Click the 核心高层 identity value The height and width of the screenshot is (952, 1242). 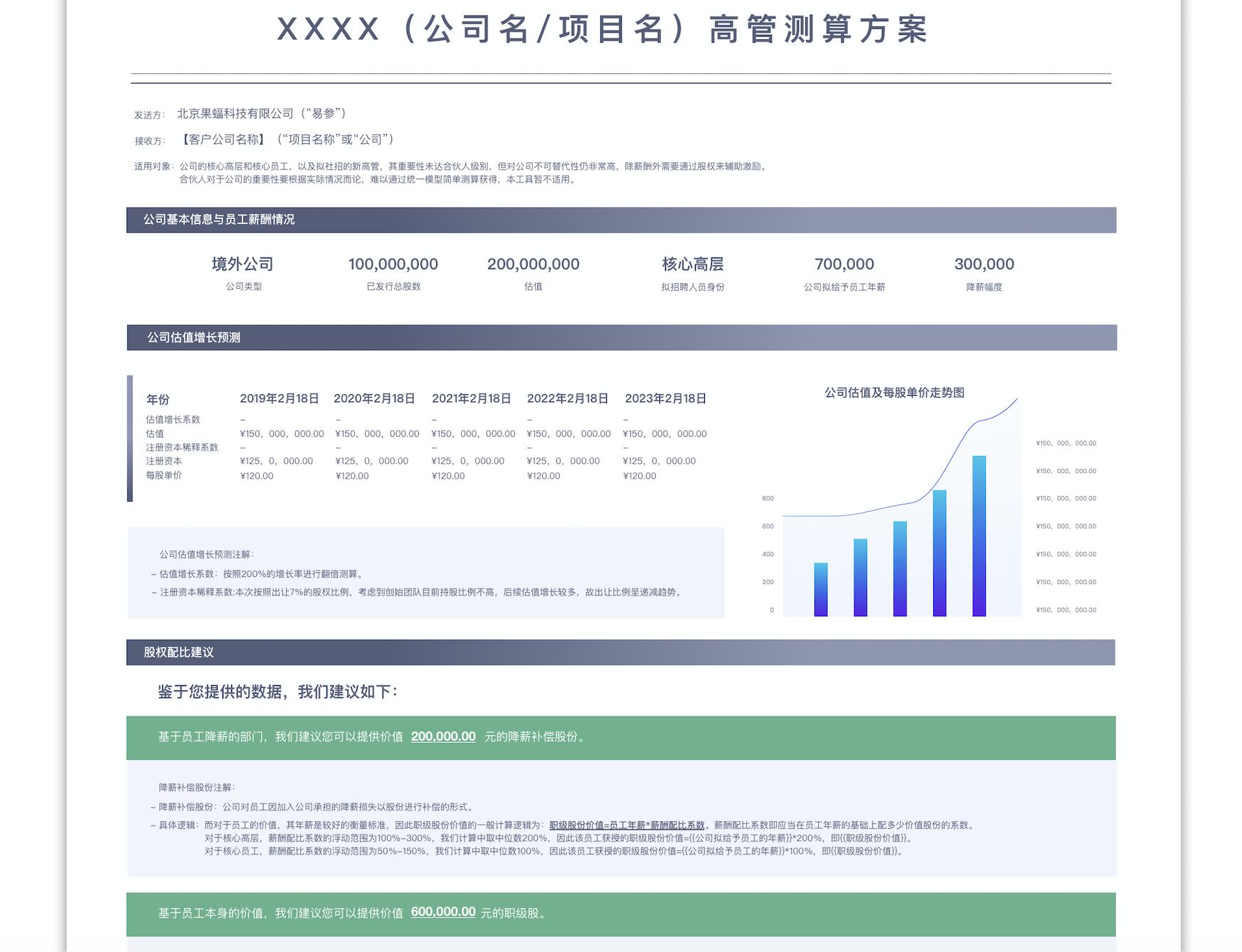pyautogui.click(x=693, y=264)
